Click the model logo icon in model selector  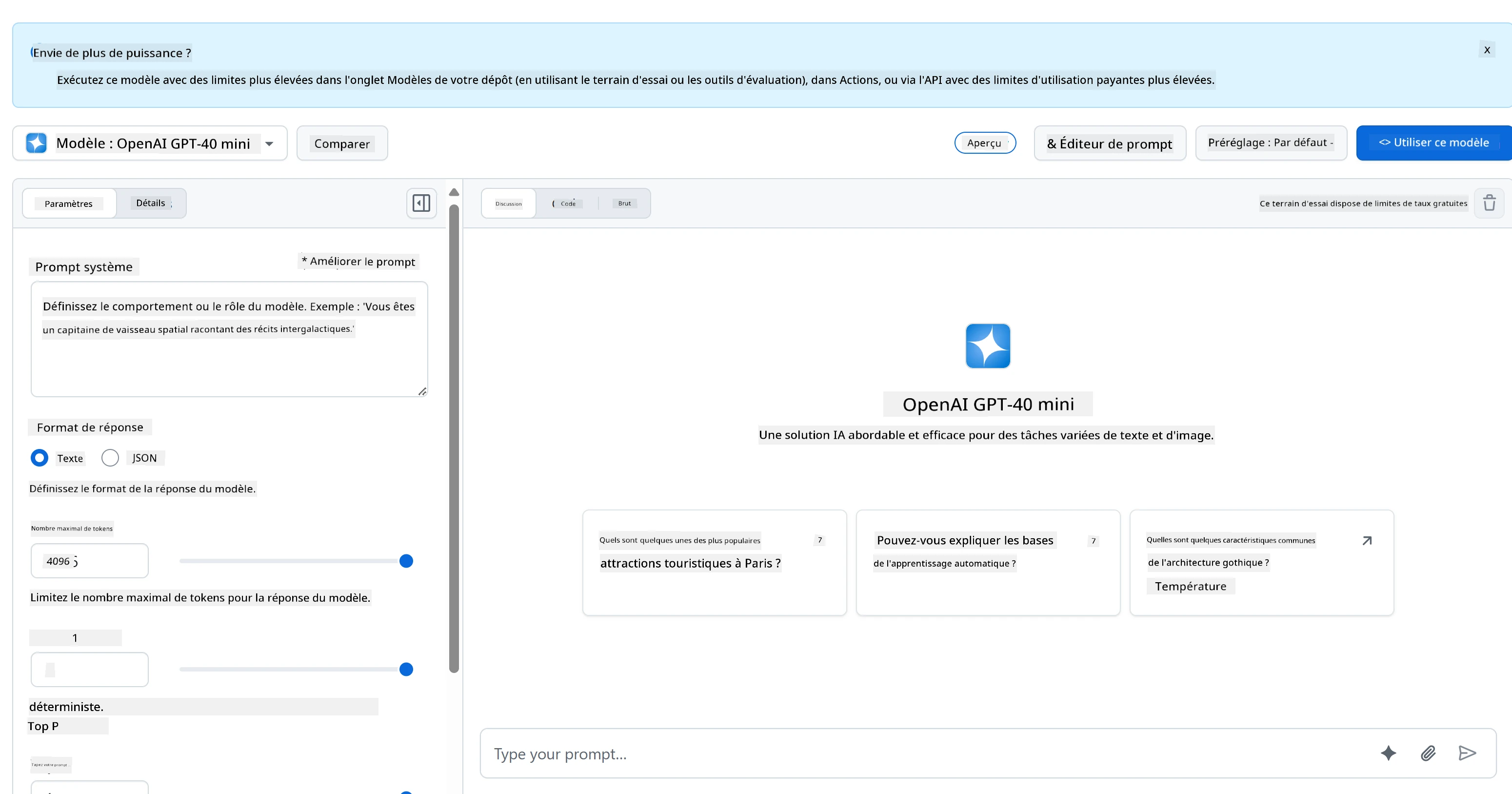pyautogui.click(x=37, y=143)
